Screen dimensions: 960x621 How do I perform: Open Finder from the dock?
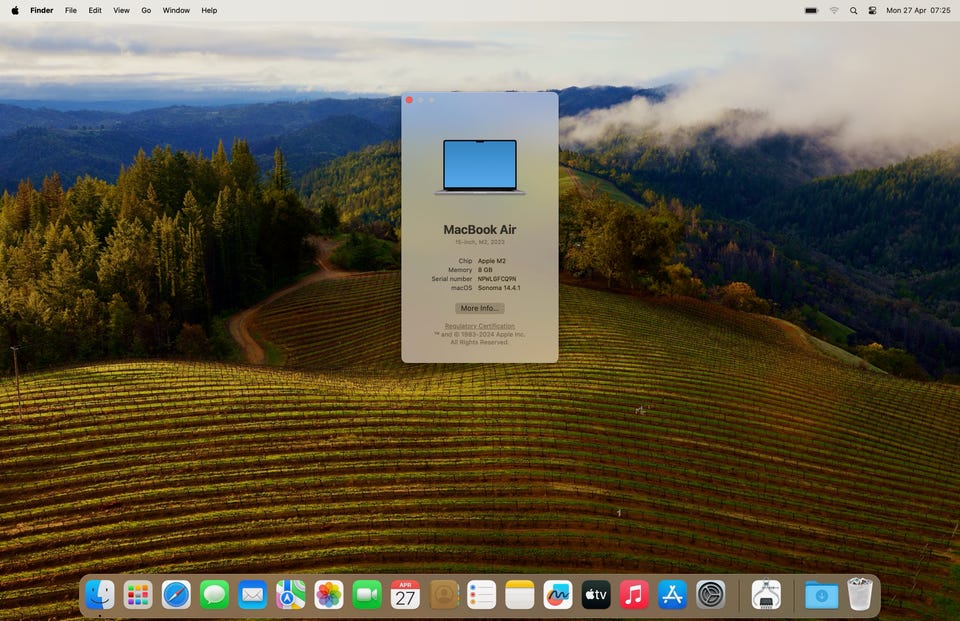100,595
